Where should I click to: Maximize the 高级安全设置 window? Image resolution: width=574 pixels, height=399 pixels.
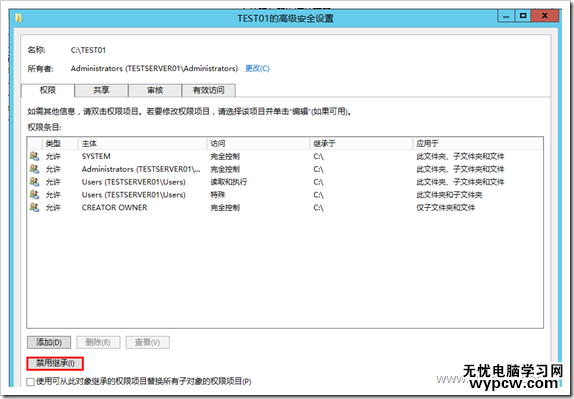[x=523, y=16]
